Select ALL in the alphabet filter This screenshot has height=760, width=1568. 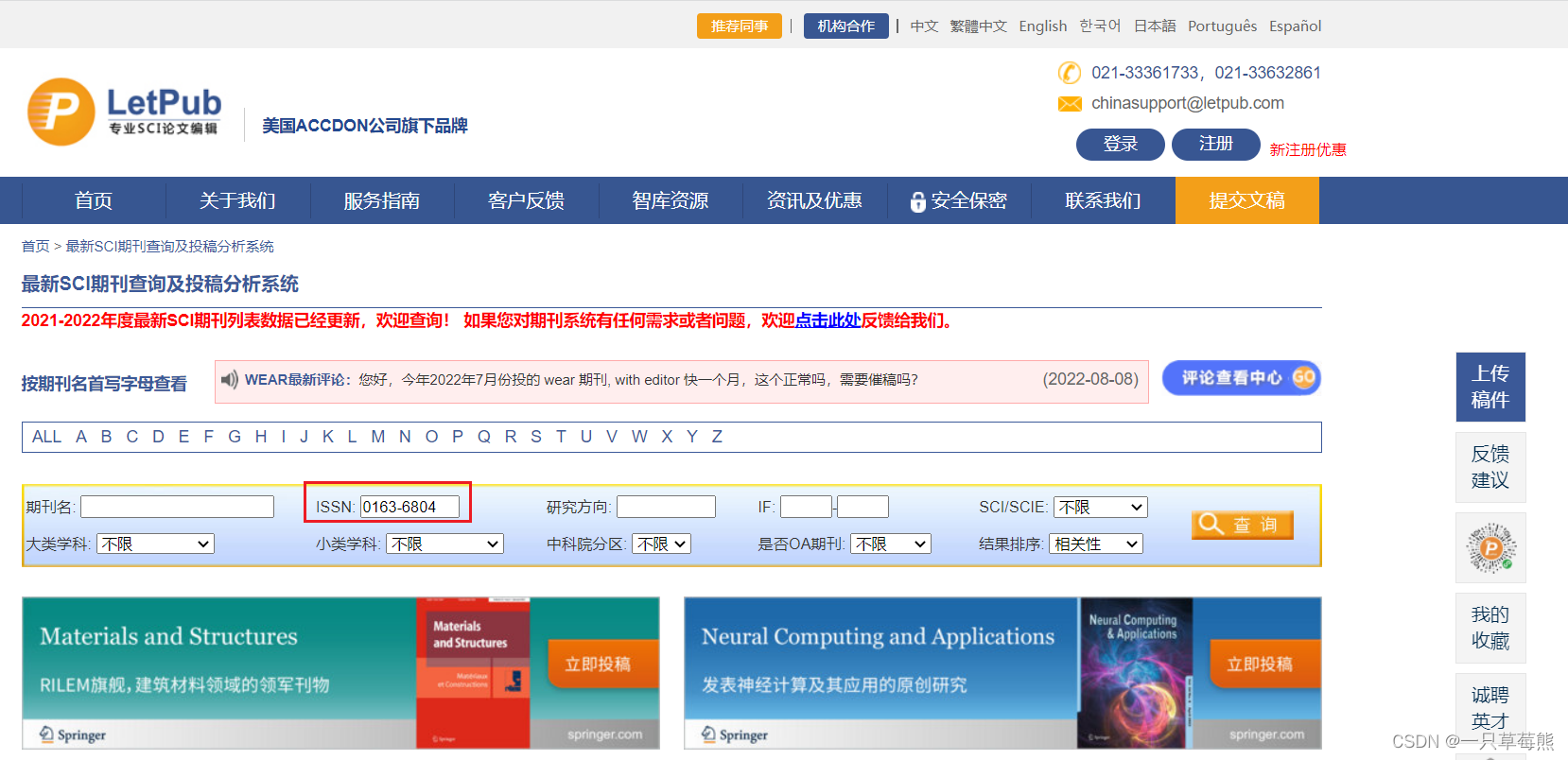point(46,437)
